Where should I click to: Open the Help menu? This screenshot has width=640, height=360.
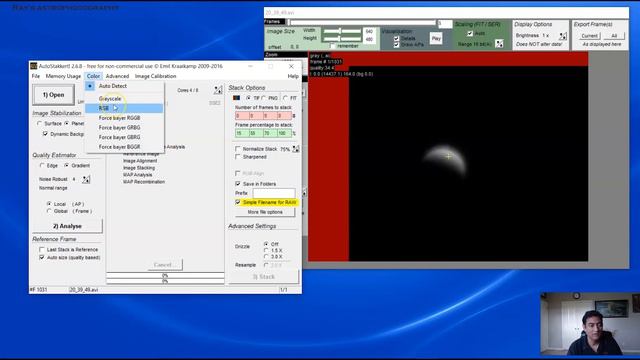point(293,76)
